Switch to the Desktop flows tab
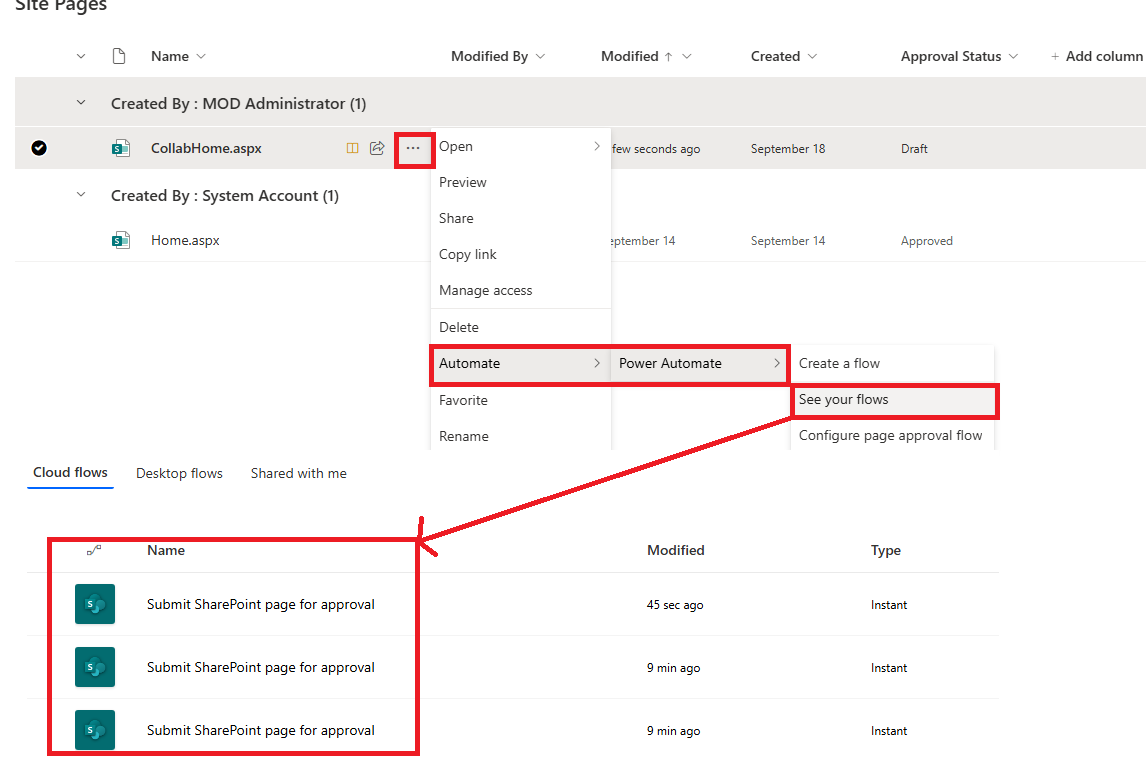 [179, 473]
